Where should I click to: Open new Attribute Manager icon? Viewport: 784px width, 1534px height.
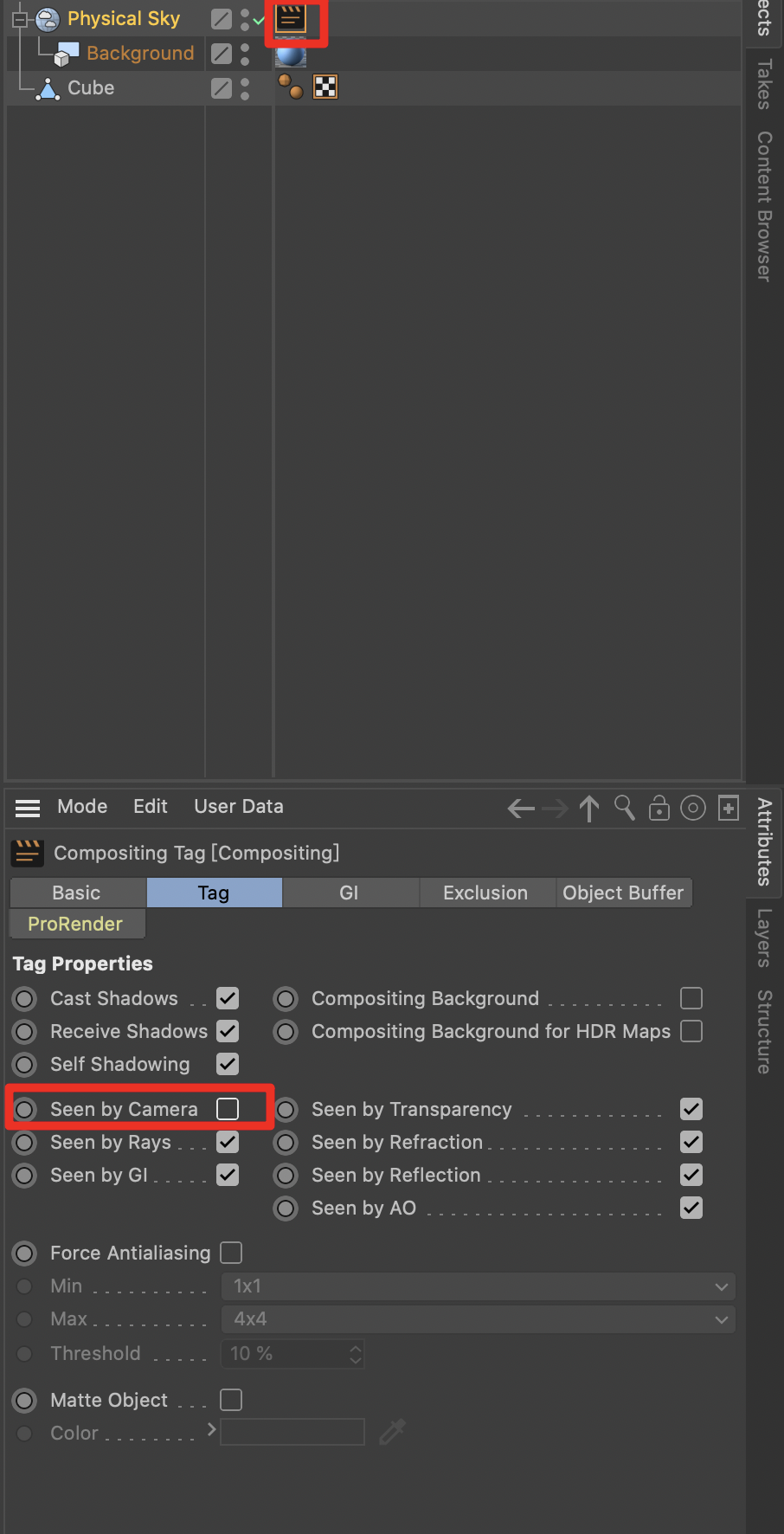click(729, 808)
